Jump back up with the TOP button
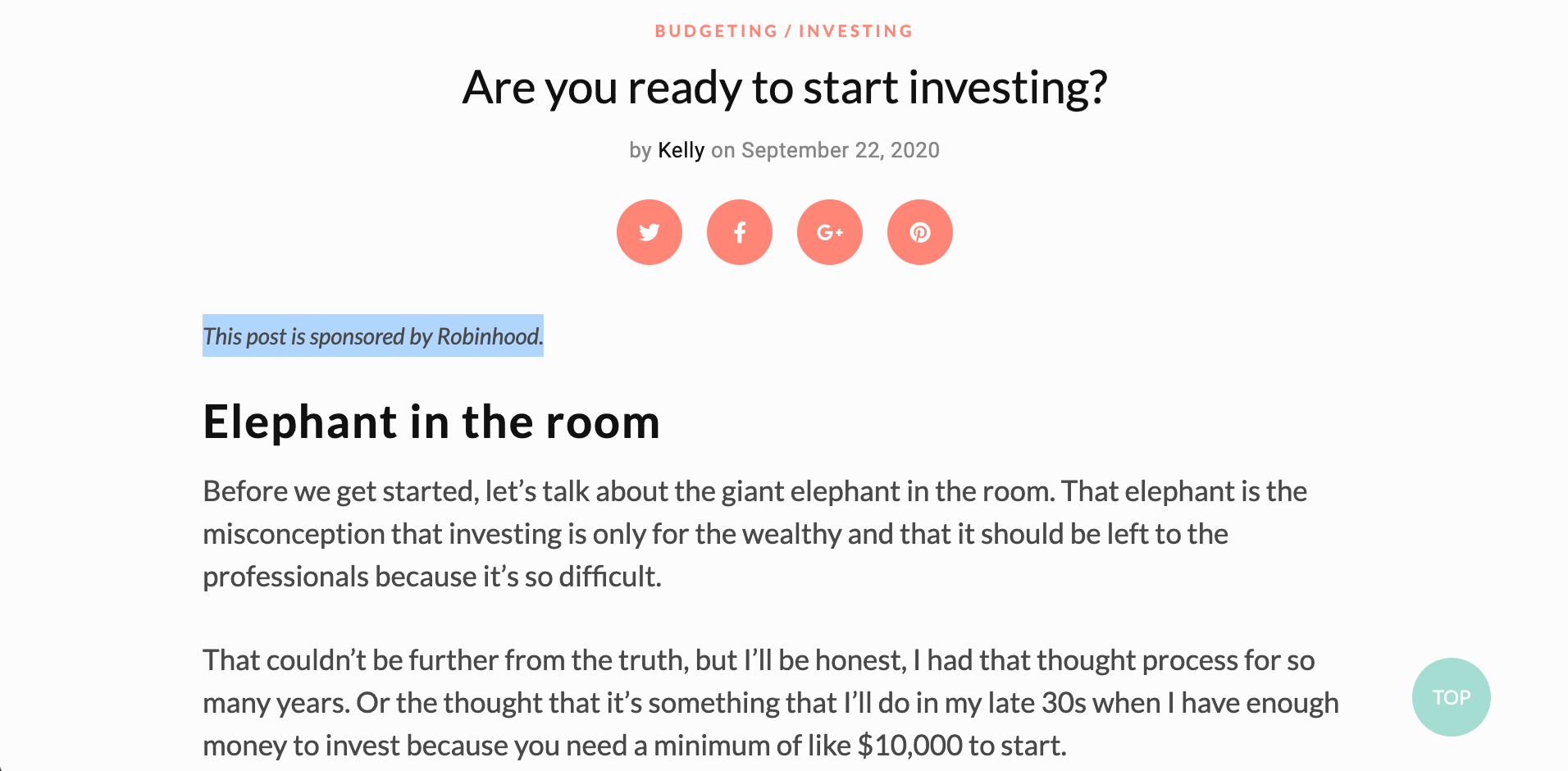Screen dimensions: 1568x771 1451,697
